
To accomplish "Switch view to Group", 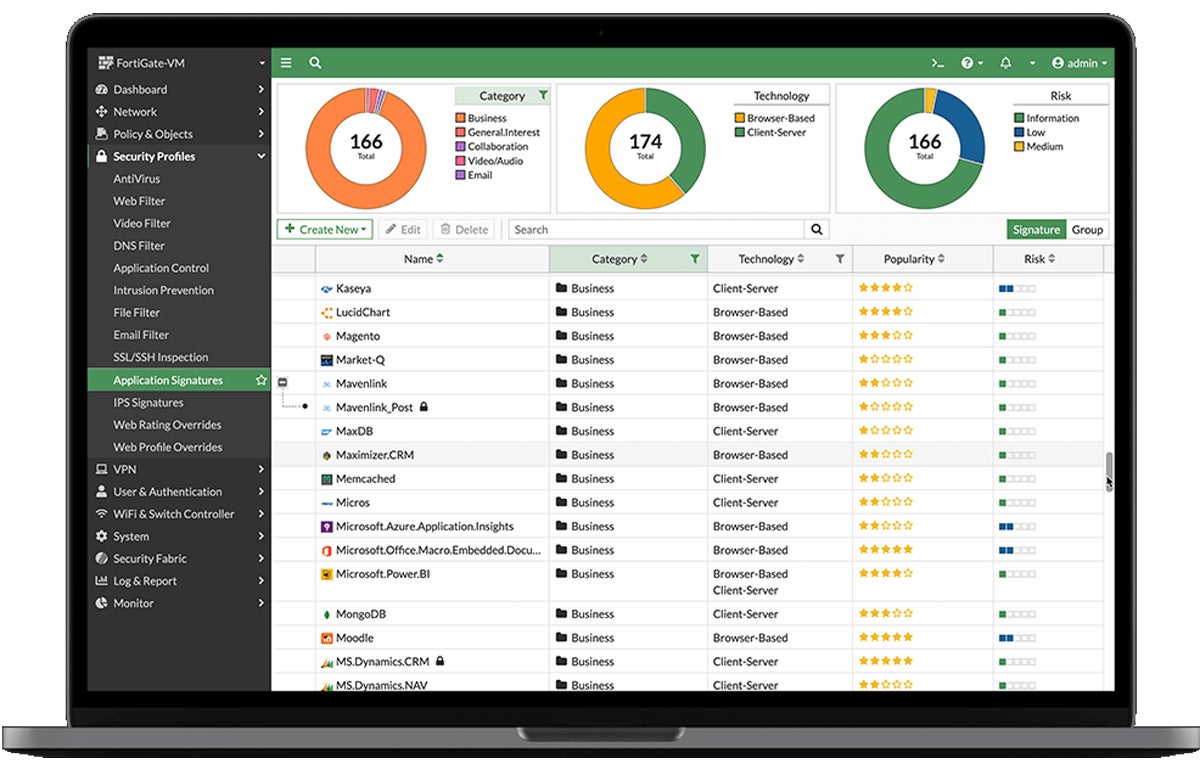I will coord(1087,229).
